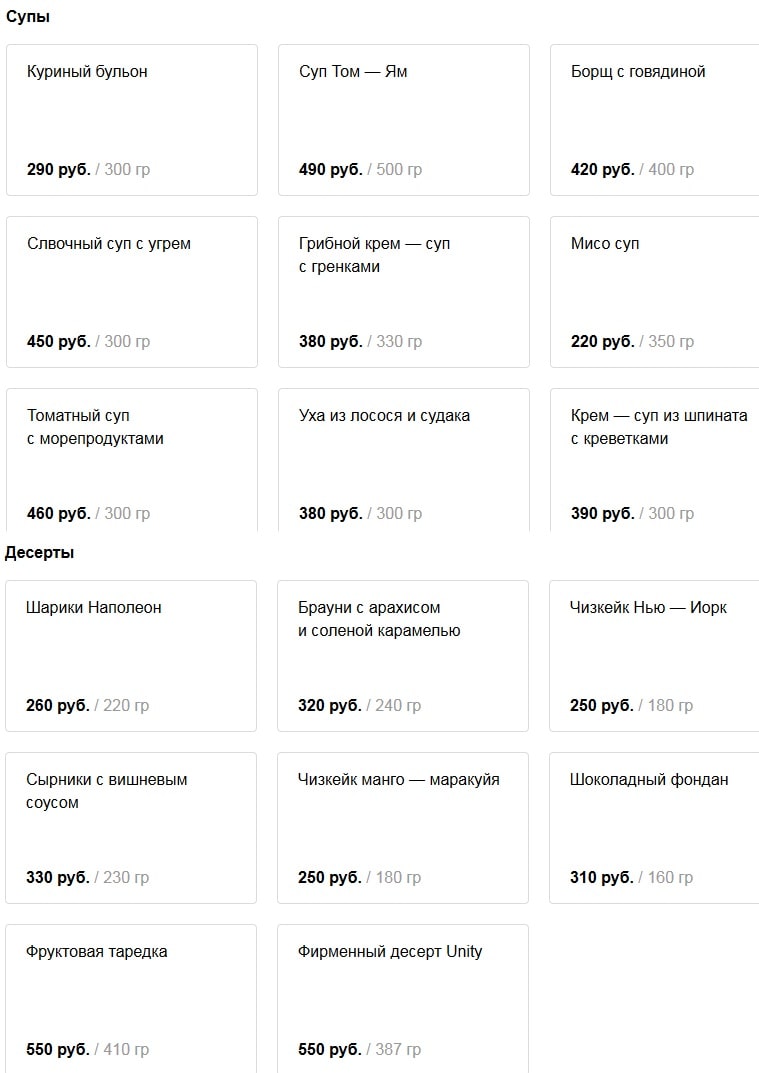Open the Фруктовая таредка card
The width and height of the screenshot is (759, 1073).
(131, 999)
